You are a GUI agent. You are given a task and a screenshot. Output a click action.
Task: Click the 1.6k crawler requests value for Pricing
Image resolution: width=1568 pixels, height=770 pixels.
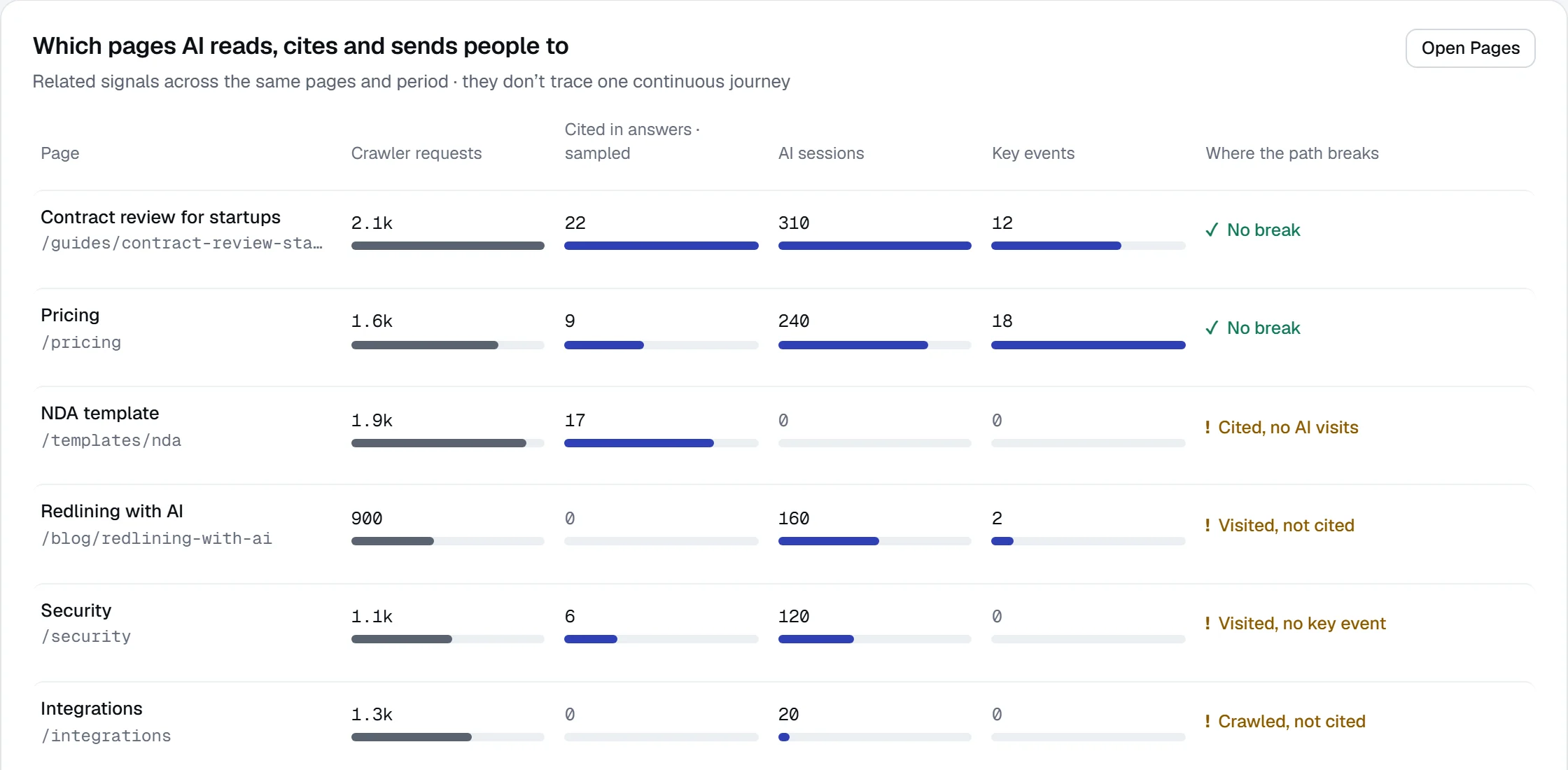(x=372, y=321)
